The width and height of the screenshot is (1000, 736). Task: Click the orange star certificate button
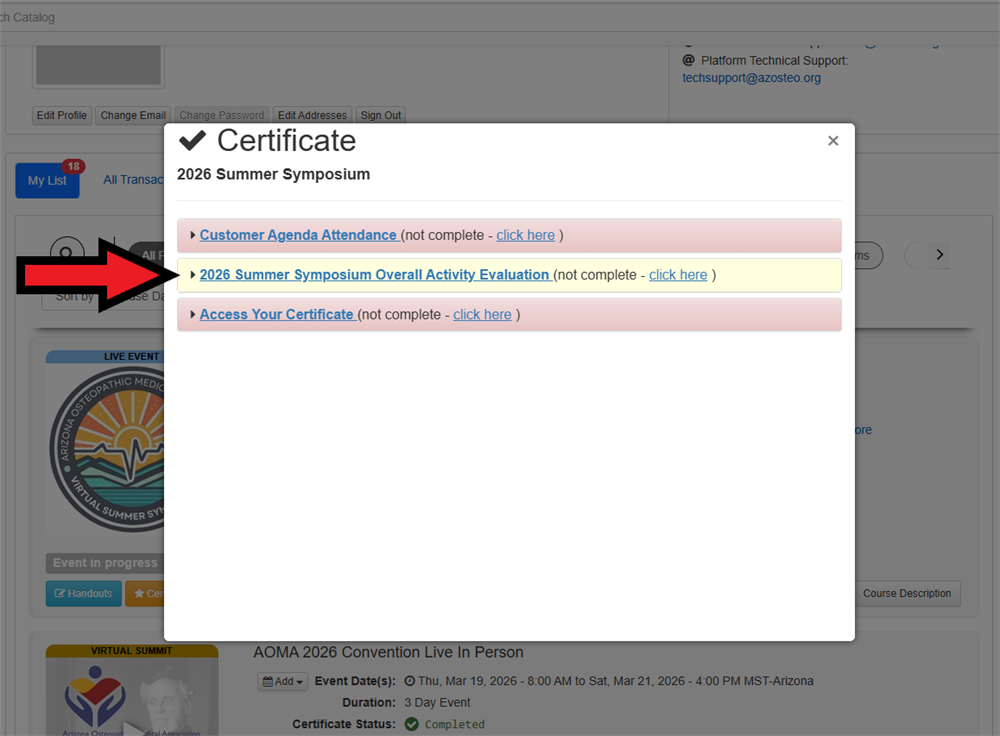[x=145, y=593]
